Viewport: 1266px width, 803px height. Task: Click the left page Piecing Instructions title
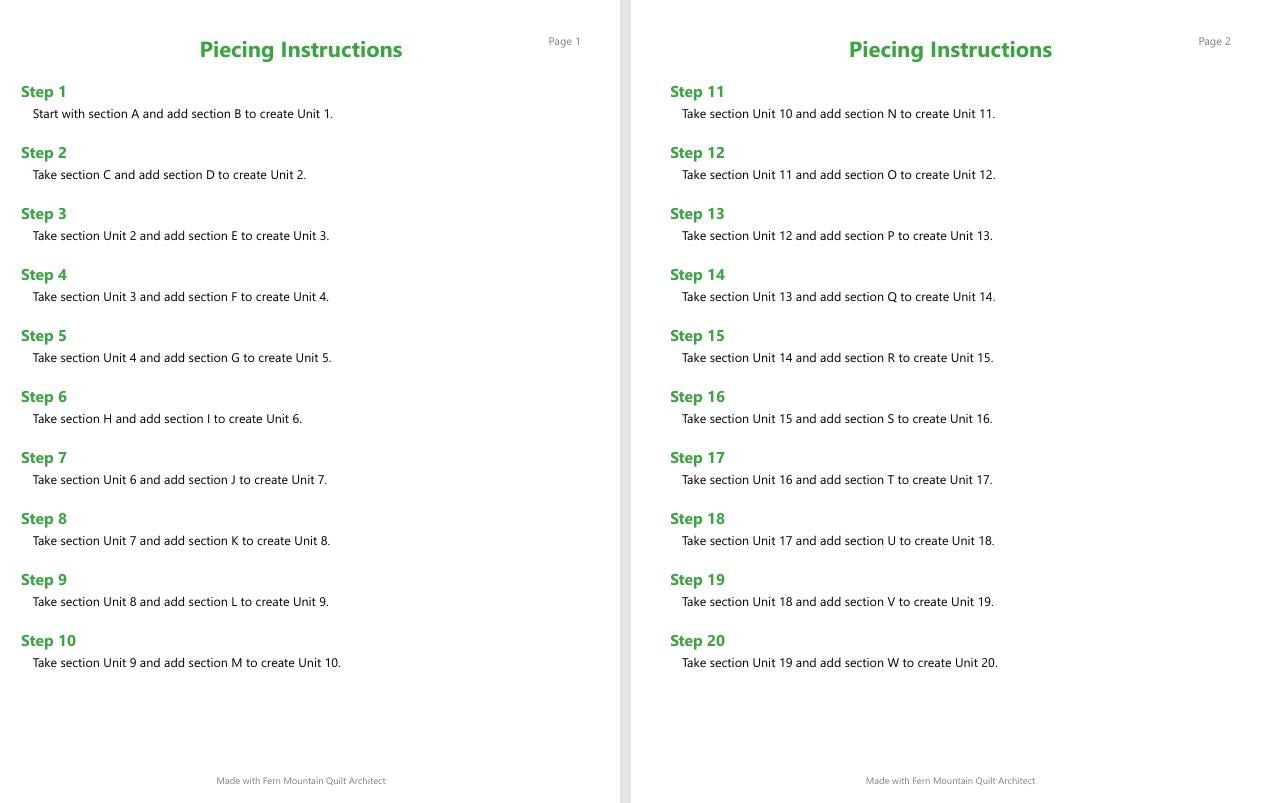pos(301,50)
